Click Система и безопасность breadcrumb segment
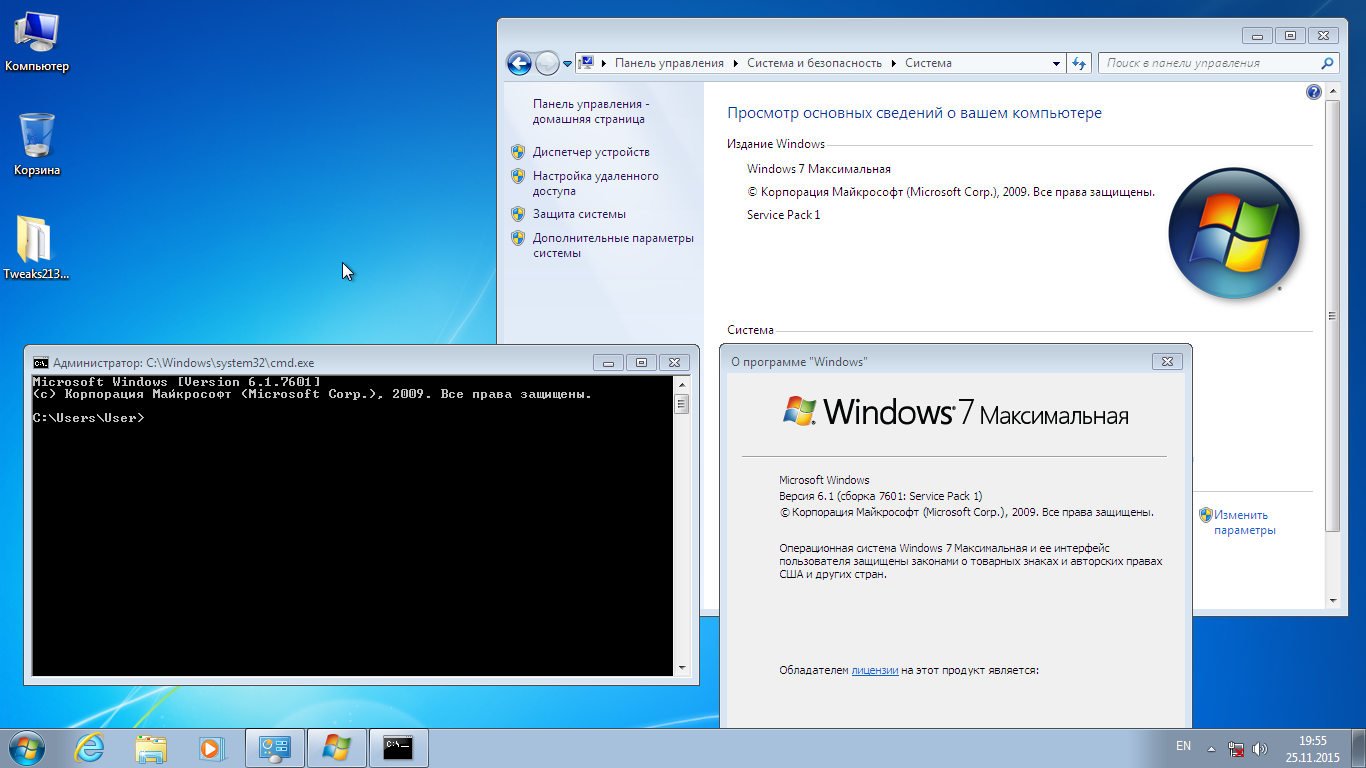Image resolution: width=1366 pixels, height=768 pixels. point(814,63)
